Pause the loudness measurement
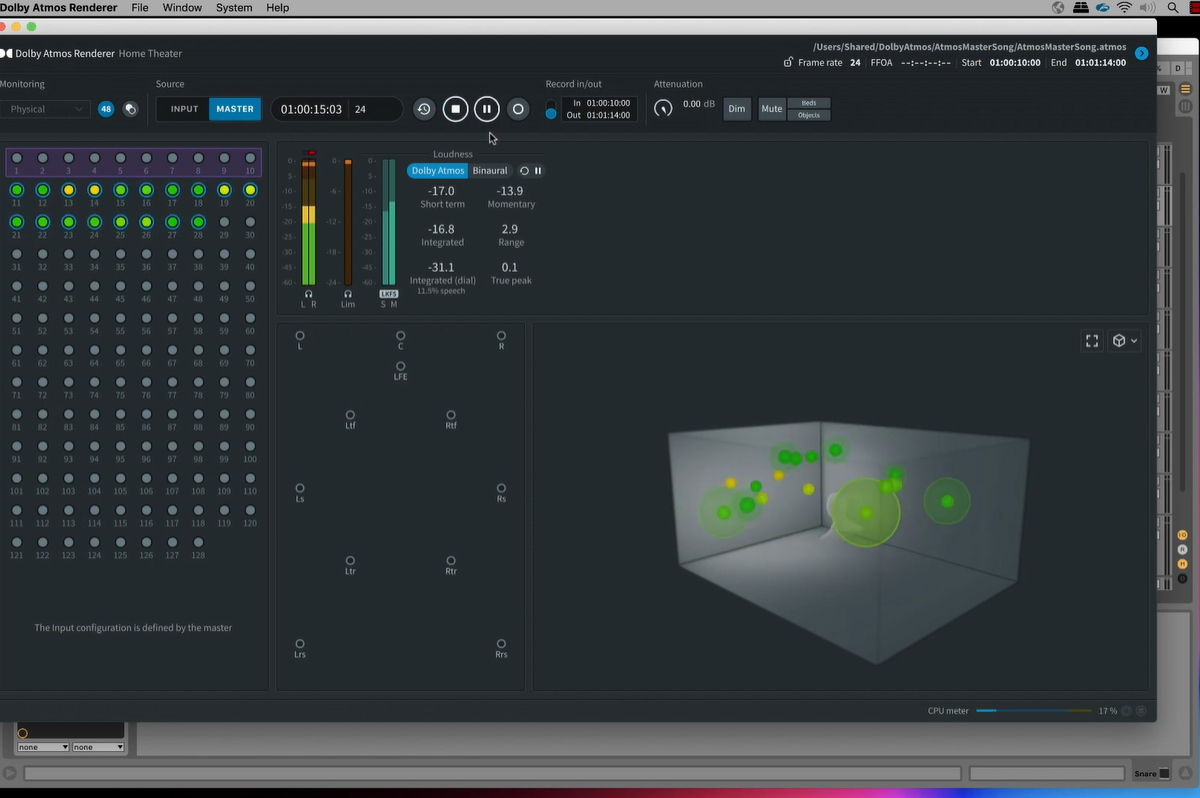The image size is (1200, 798). coord(538,171)
